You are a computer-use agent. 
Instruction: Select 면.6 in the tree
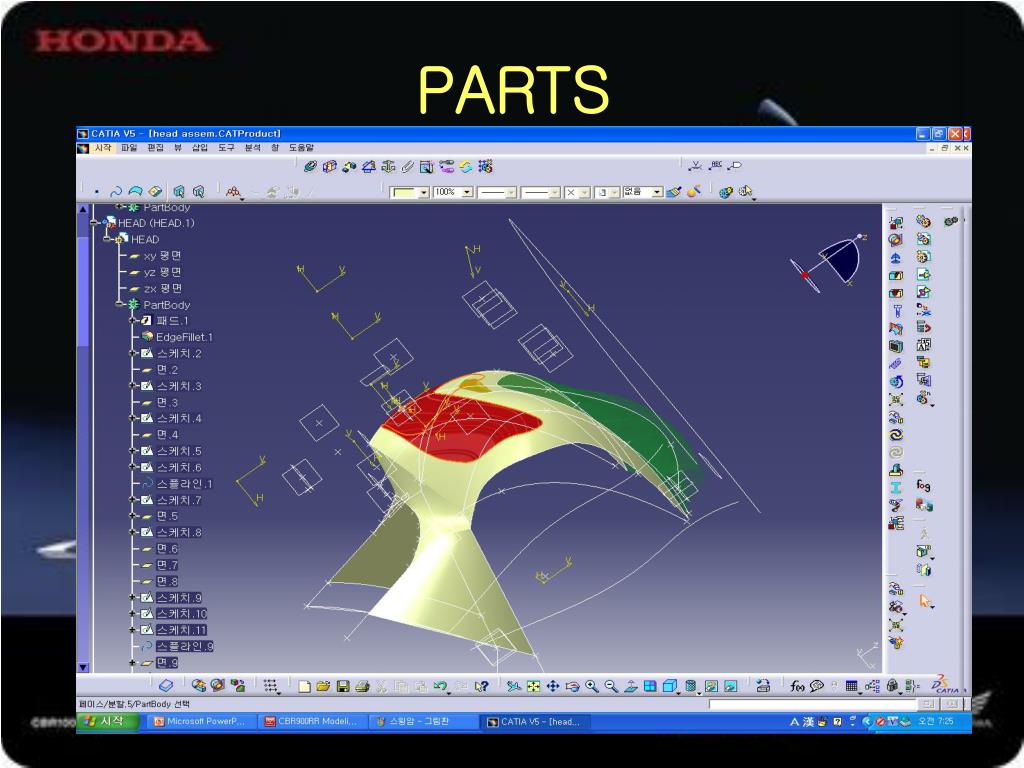(167, 549)
